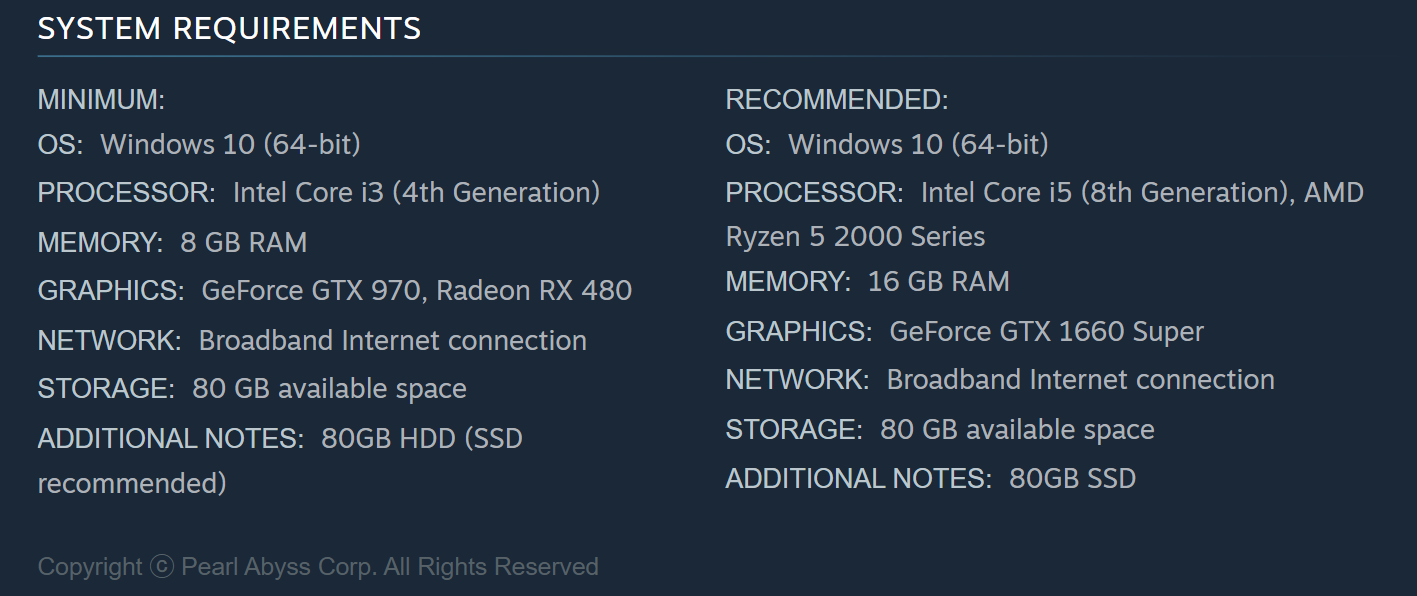Click the SYSTEM REQUIREMENTS heading
The width and height of the screenshot is (1417, 596).
(x=229, y=28)
